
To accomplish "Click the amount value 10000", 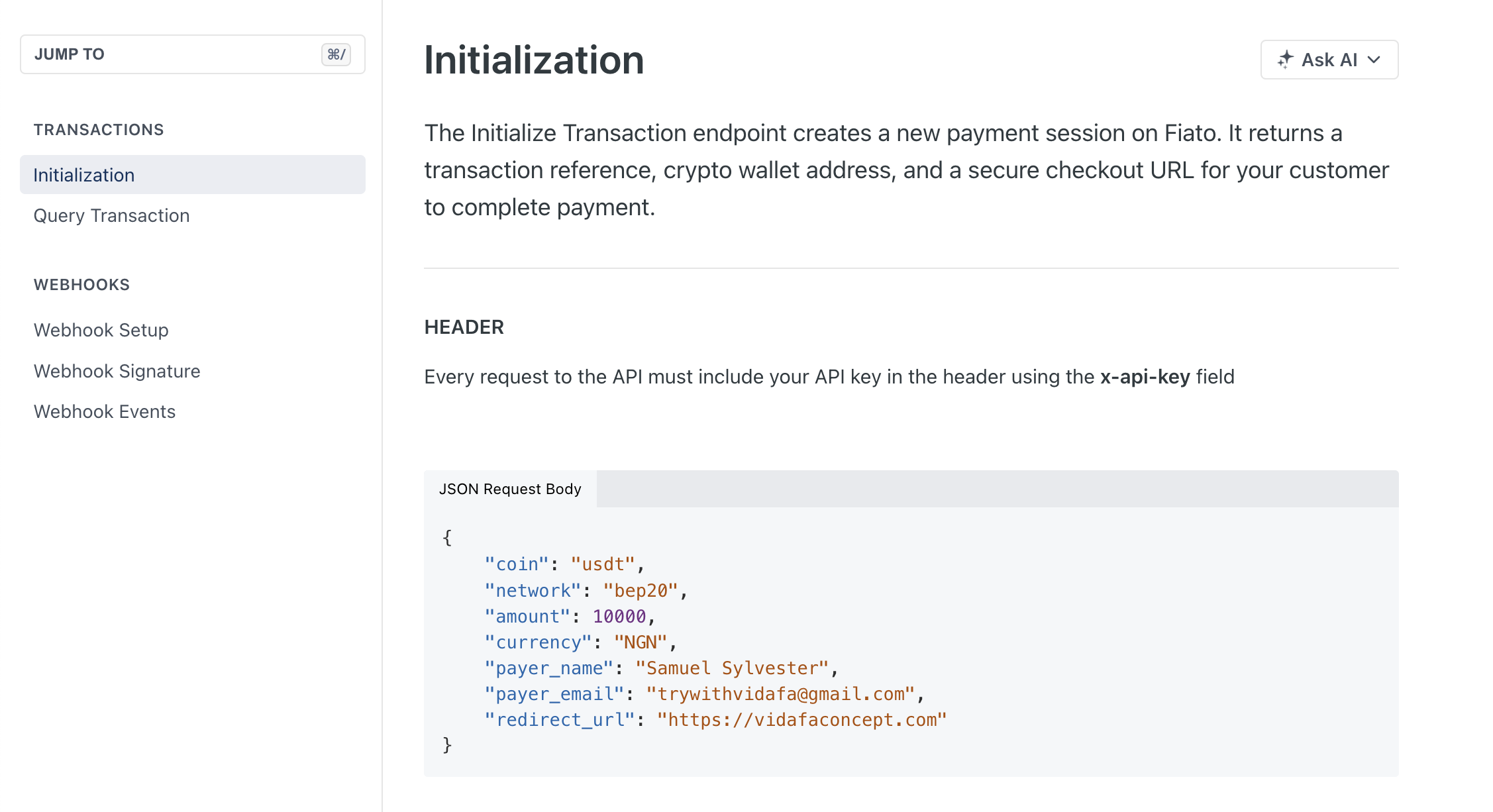I will (619, 617).
